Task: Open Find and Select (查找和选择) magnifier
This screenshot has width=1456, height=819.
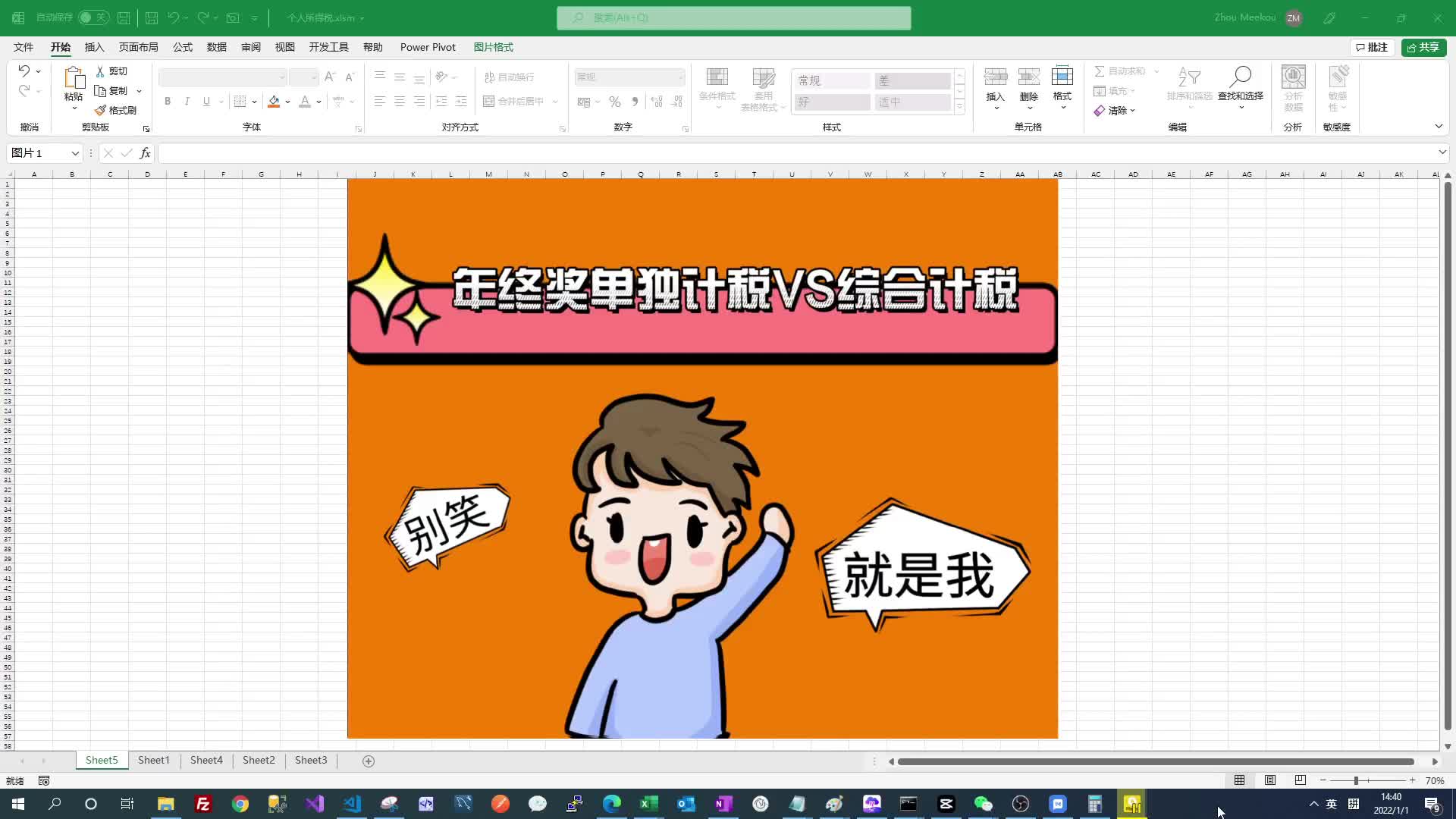Action: [x=1240, y=77]
